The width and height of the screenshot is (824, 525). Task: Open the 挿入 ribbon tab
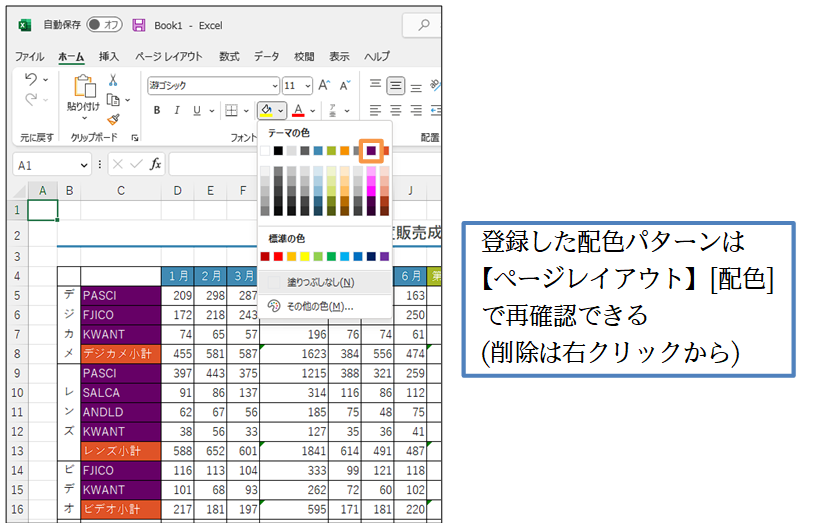(109, 57)
